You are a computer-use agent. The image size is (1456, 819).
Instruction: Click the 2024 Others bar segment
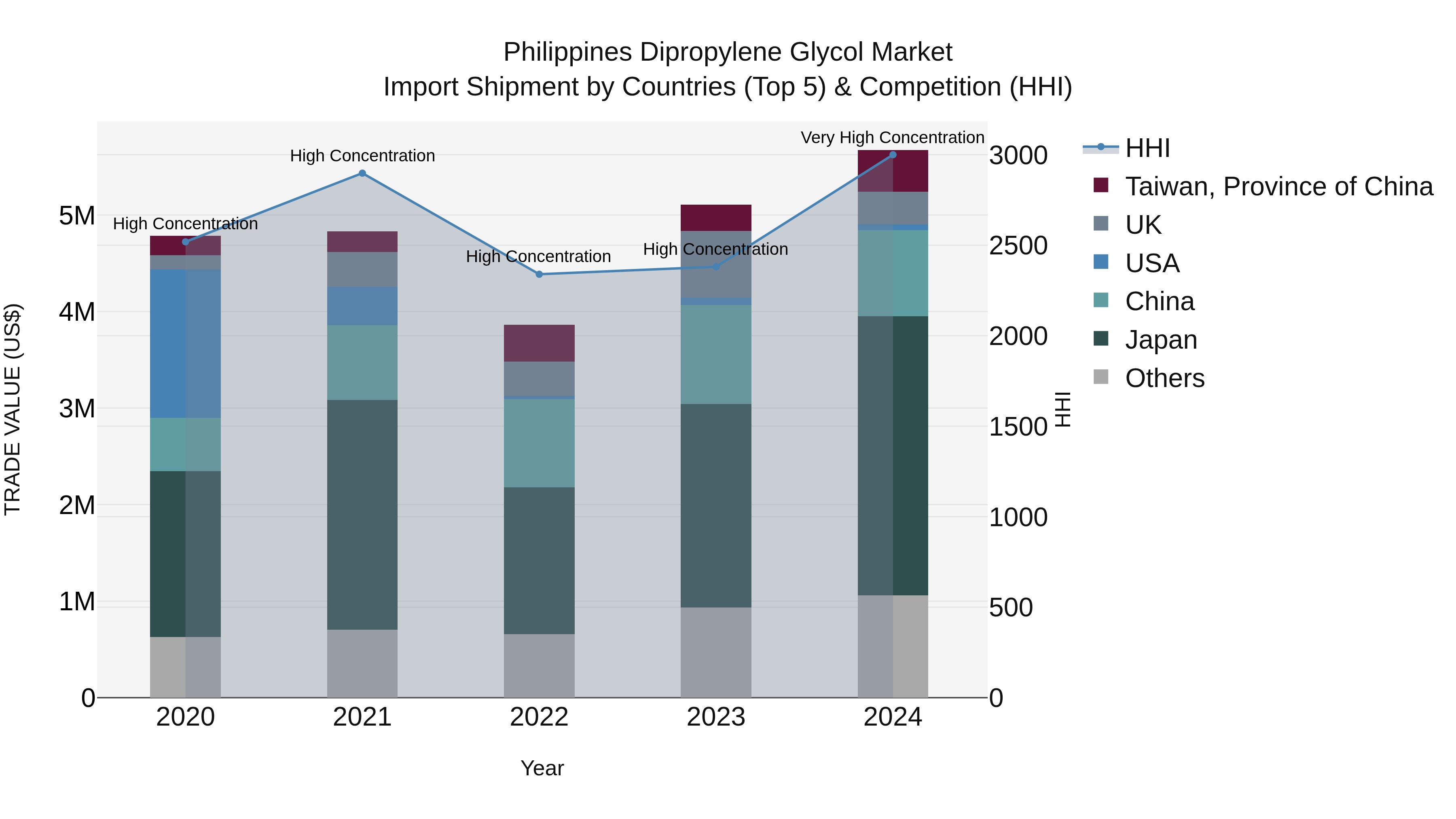pyautogui.click(x=893, y=647)
